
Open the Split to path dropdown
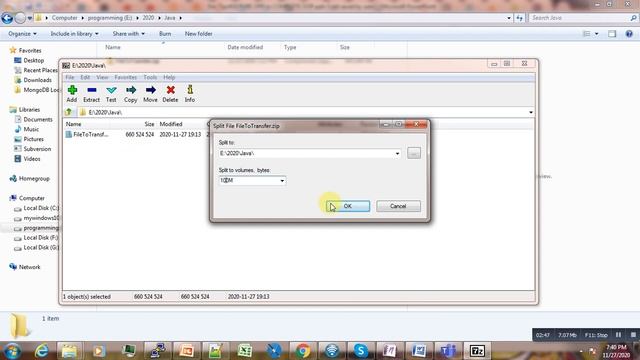(397, 153)
